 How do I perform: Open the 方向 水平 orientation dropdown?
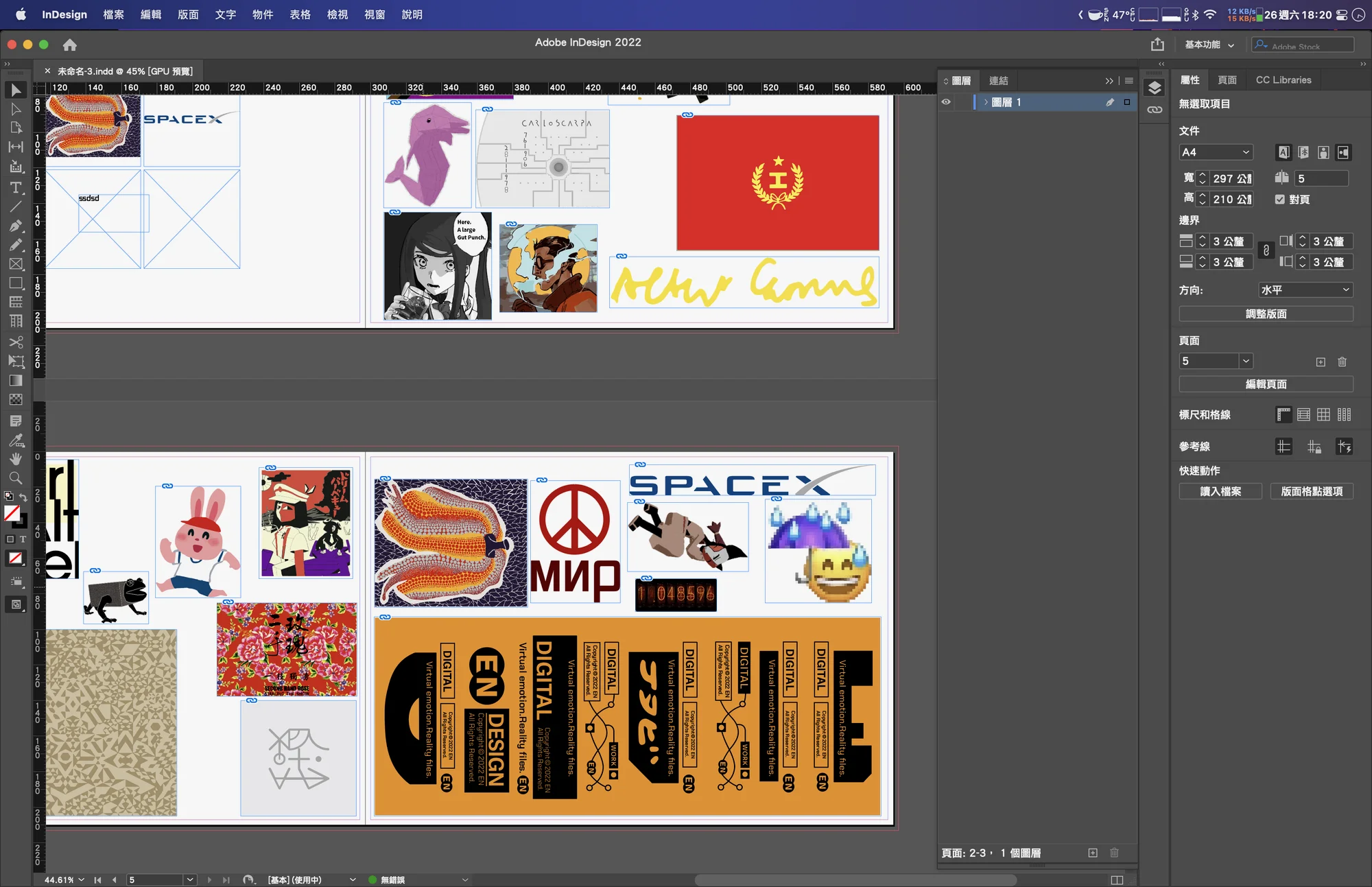[x=1305, y=290]
